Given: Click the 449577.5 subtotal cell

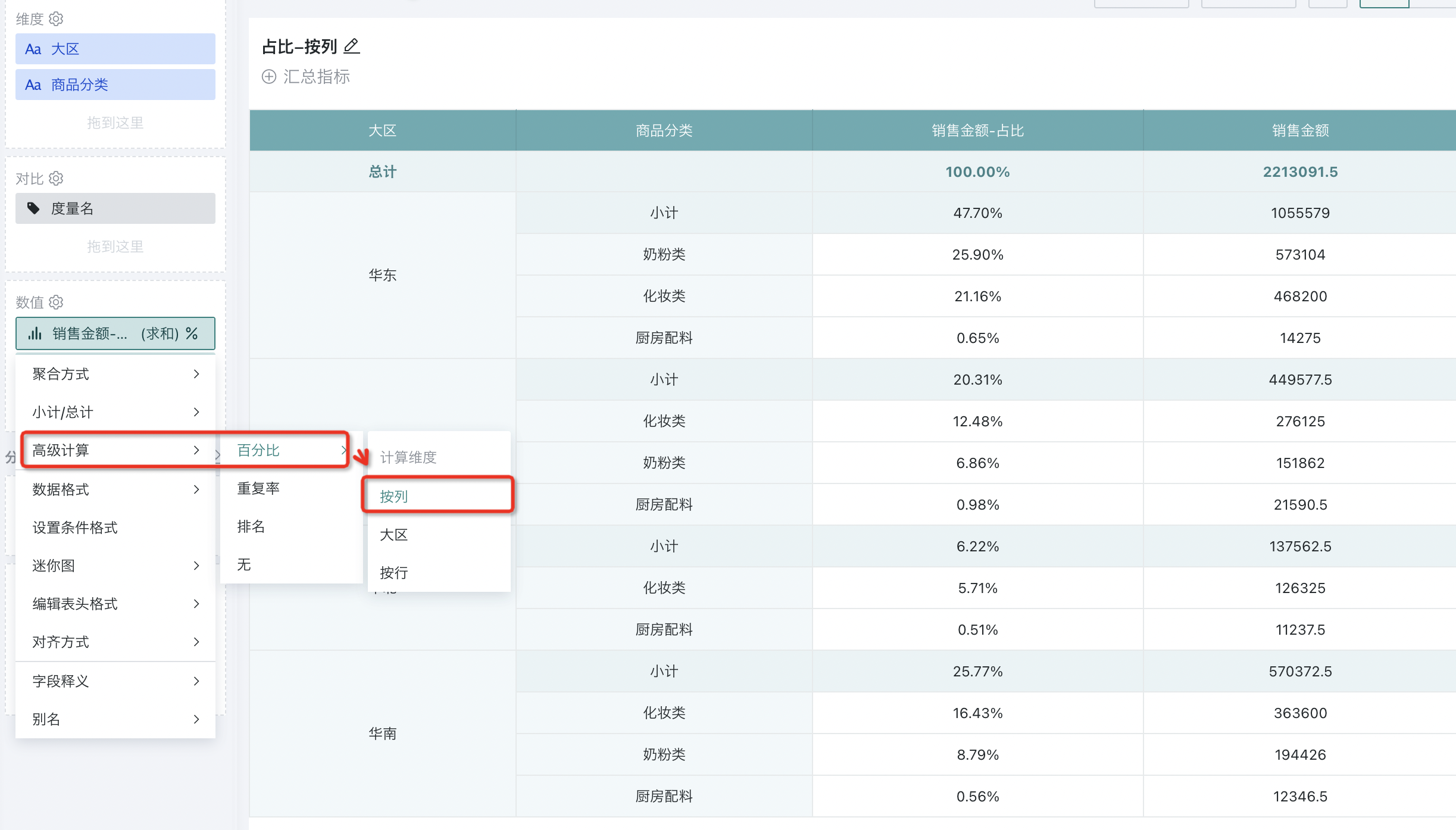Looking at the screenshot, I should point(1300,379).
